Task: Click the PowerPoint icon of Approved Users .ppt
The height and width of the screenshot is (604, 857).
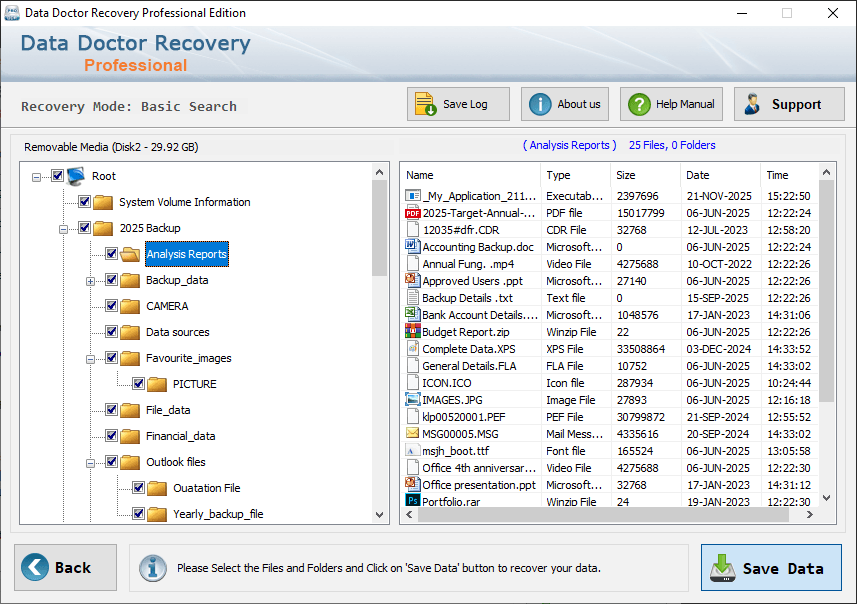Action: pyautogui.click(x=413, y=280)
